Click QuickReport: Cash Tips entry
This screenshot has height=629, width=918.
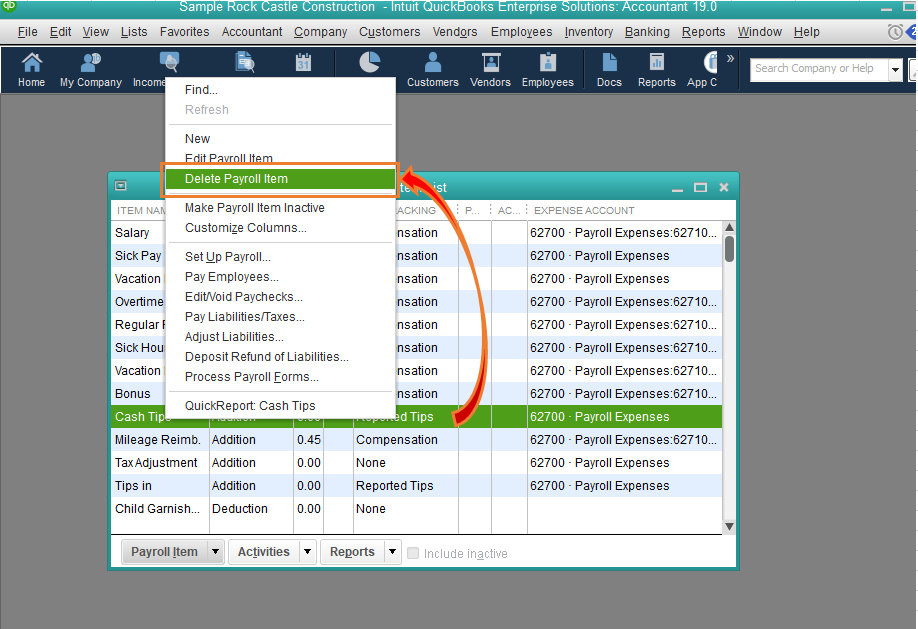250,406
